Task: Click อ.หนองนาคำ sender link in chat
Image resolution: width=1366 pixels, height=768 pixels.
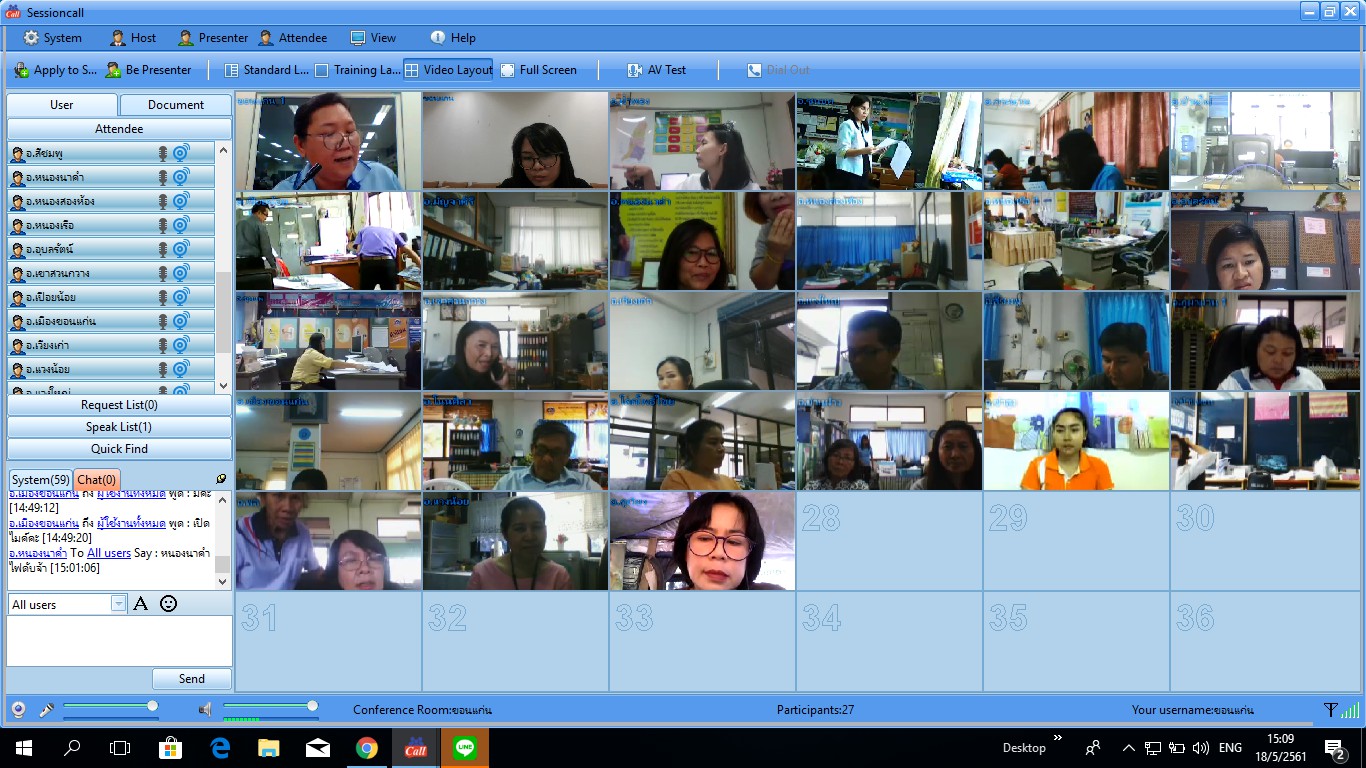Action: 38,553
